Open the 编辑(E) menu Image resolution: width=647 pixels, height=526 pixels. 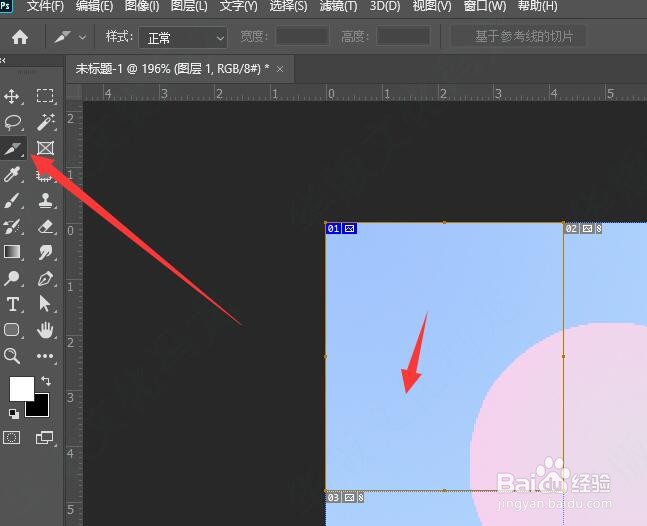[94, 7]
